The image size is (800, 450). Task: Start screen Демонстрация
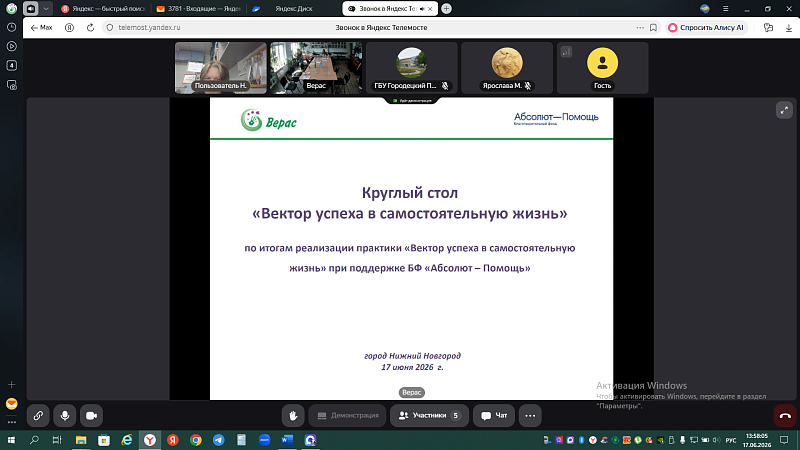point(347,416)
